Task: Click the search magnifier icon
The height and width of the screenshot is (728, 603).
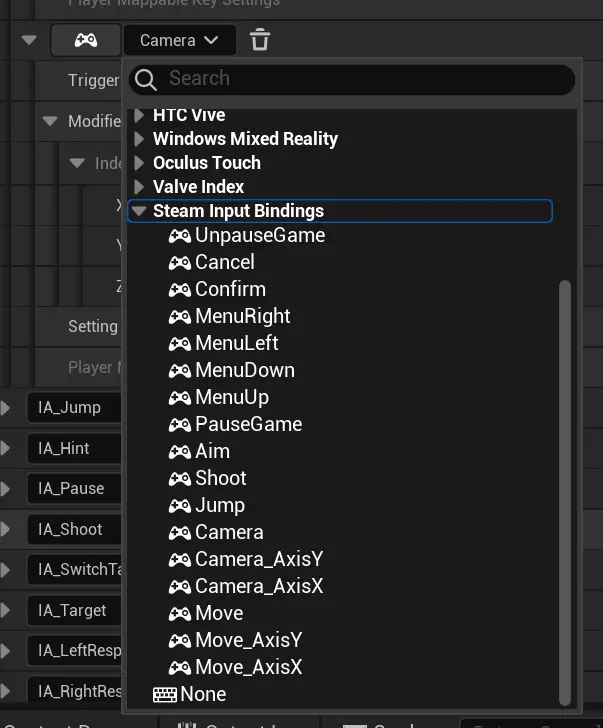Action: click(145, 80)
